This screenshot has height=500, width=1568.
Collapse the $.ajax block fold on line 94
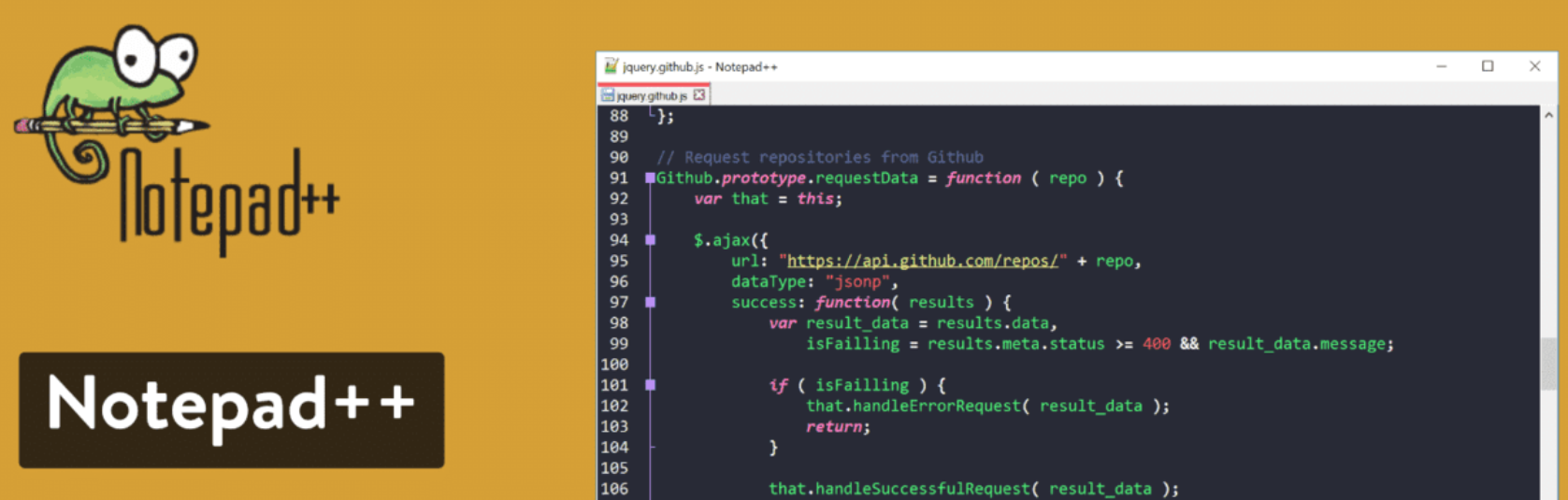650,240
